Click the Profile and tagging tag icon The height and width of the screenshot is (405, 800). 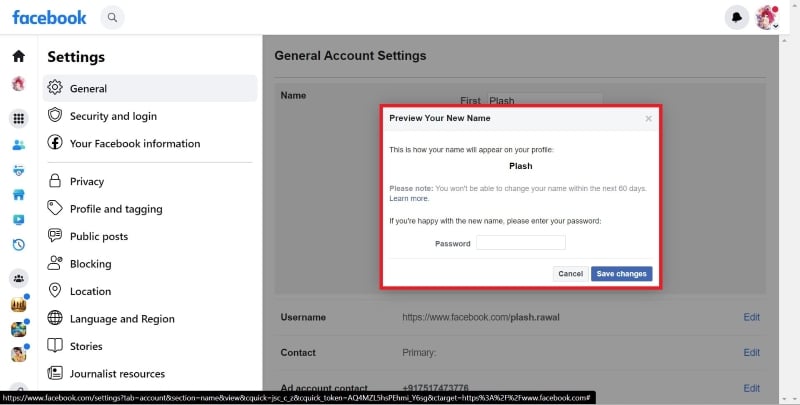55,208
